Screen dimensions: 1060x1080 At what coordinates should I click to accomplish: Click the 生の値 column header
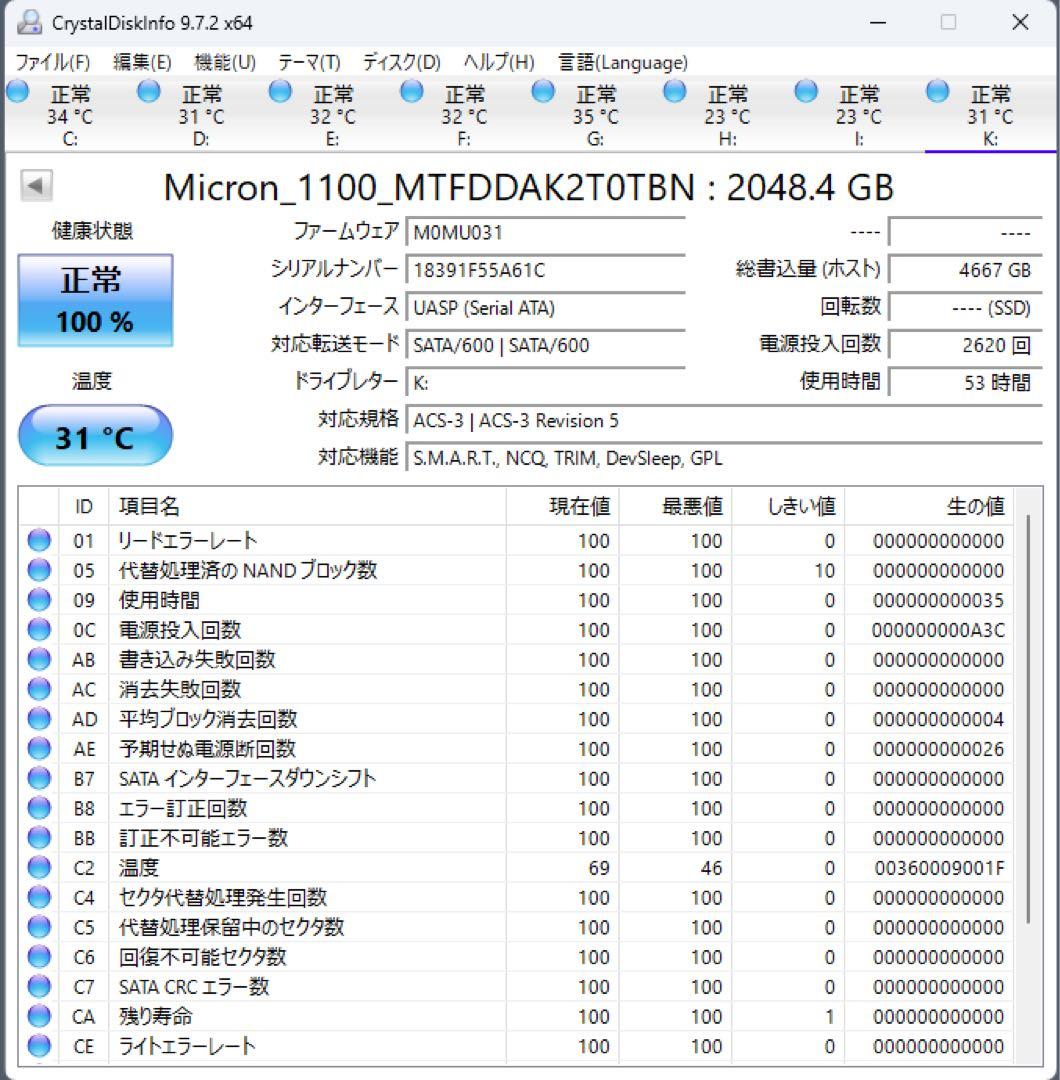click(928, 507)
